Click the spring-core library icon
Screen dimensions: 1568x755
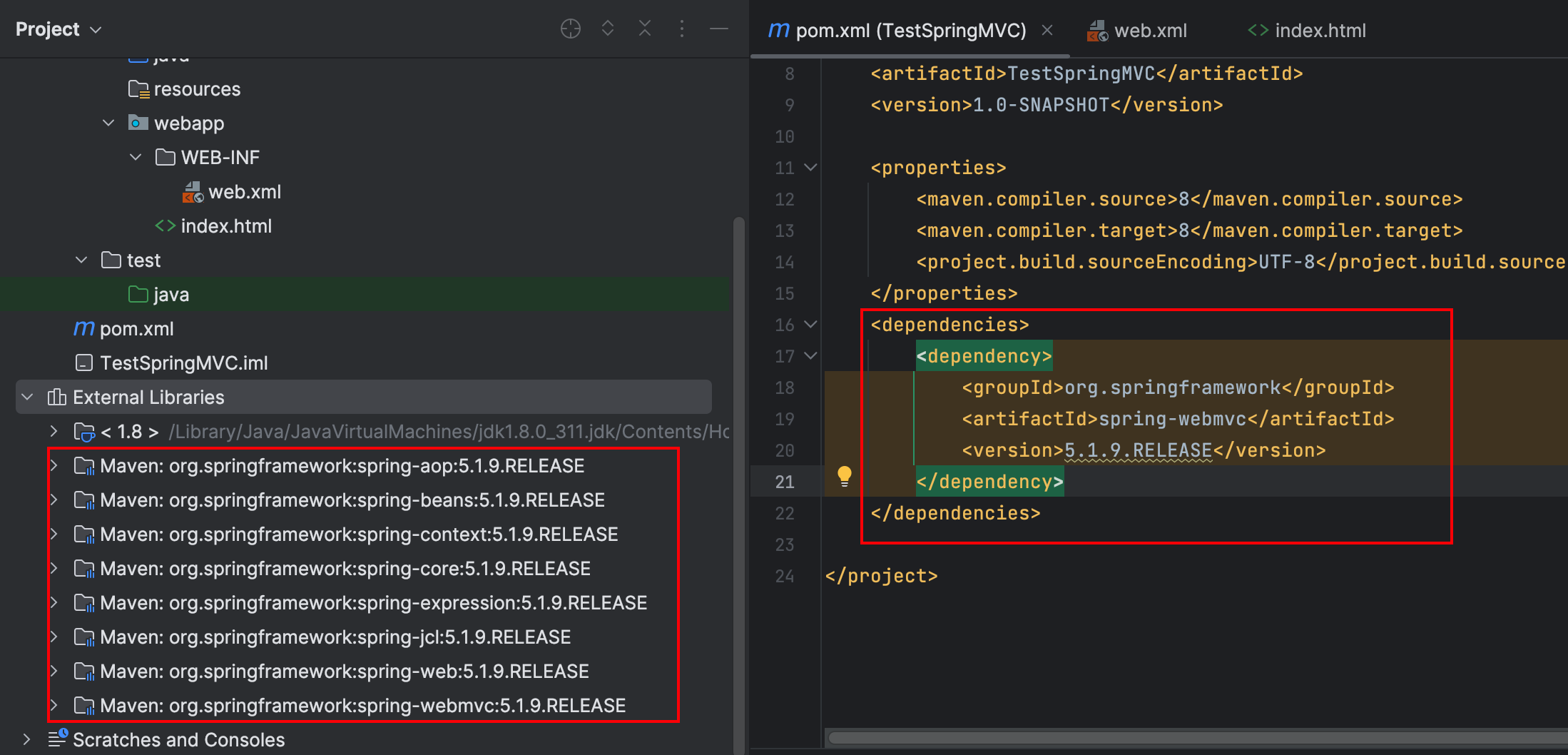point(84,569)
